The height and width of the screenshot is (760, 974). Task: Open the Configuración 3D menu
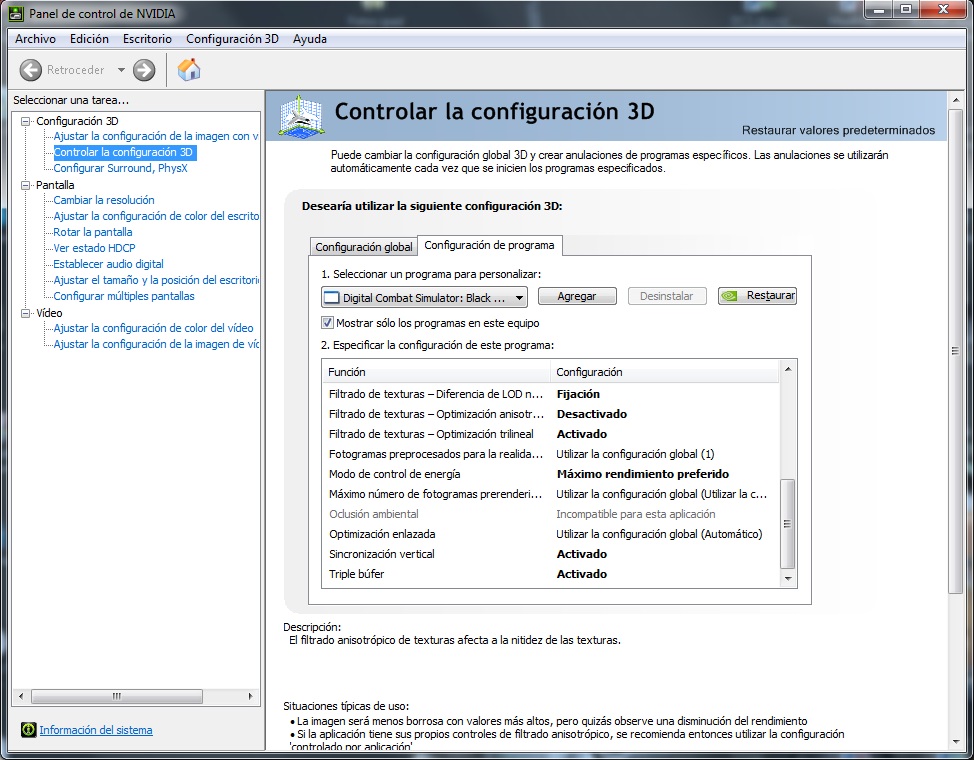click(x=232, y=39)
